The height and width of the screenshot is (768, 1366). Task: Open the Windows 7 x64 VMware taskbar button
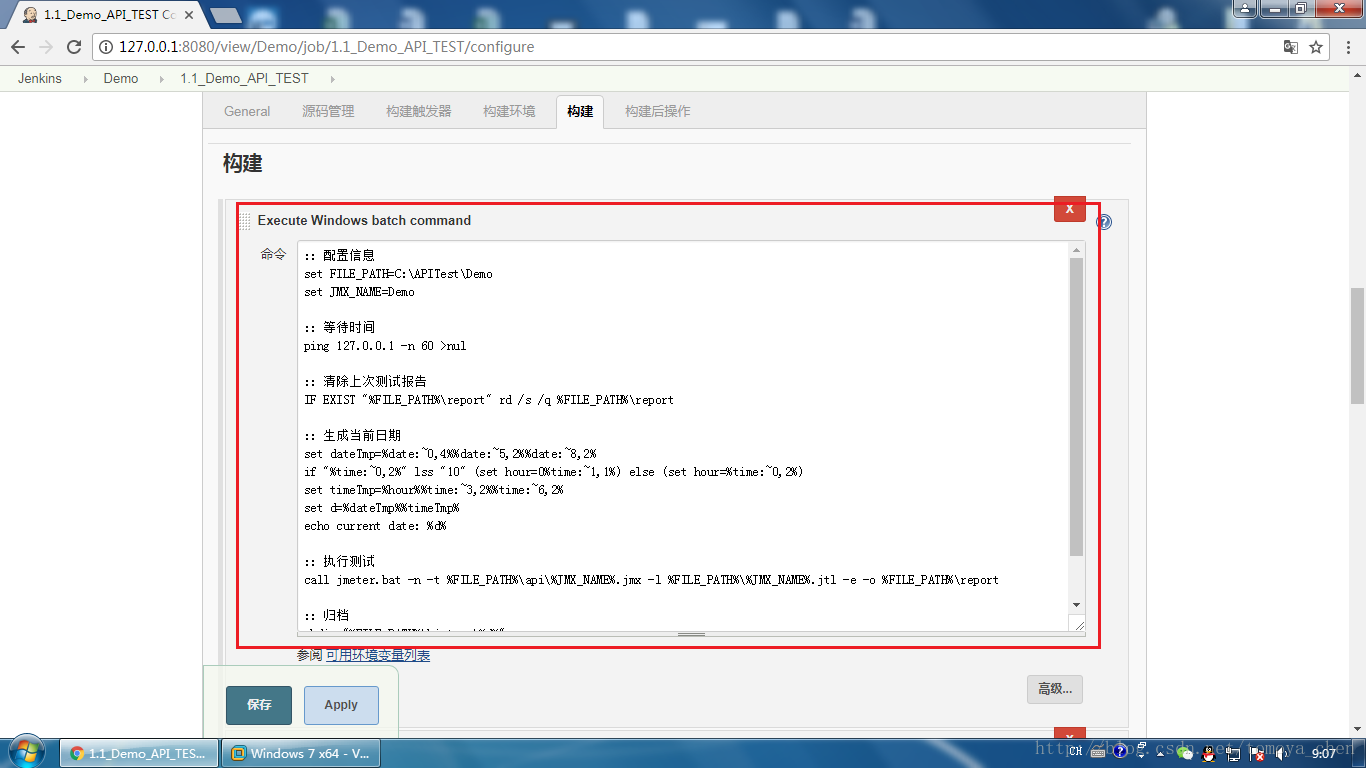point(301,753)
